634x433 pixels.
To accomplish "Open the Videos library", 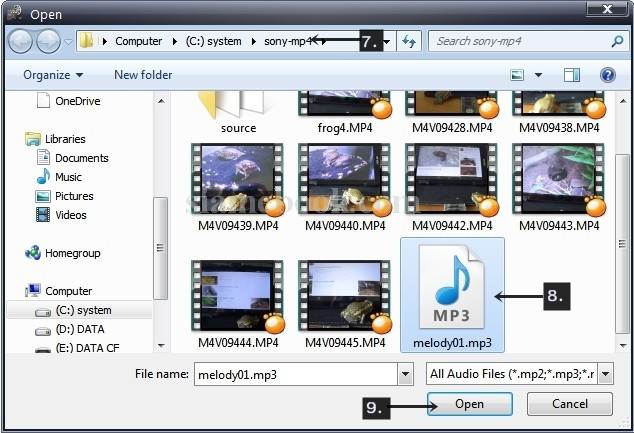I will tap(71, 215).
